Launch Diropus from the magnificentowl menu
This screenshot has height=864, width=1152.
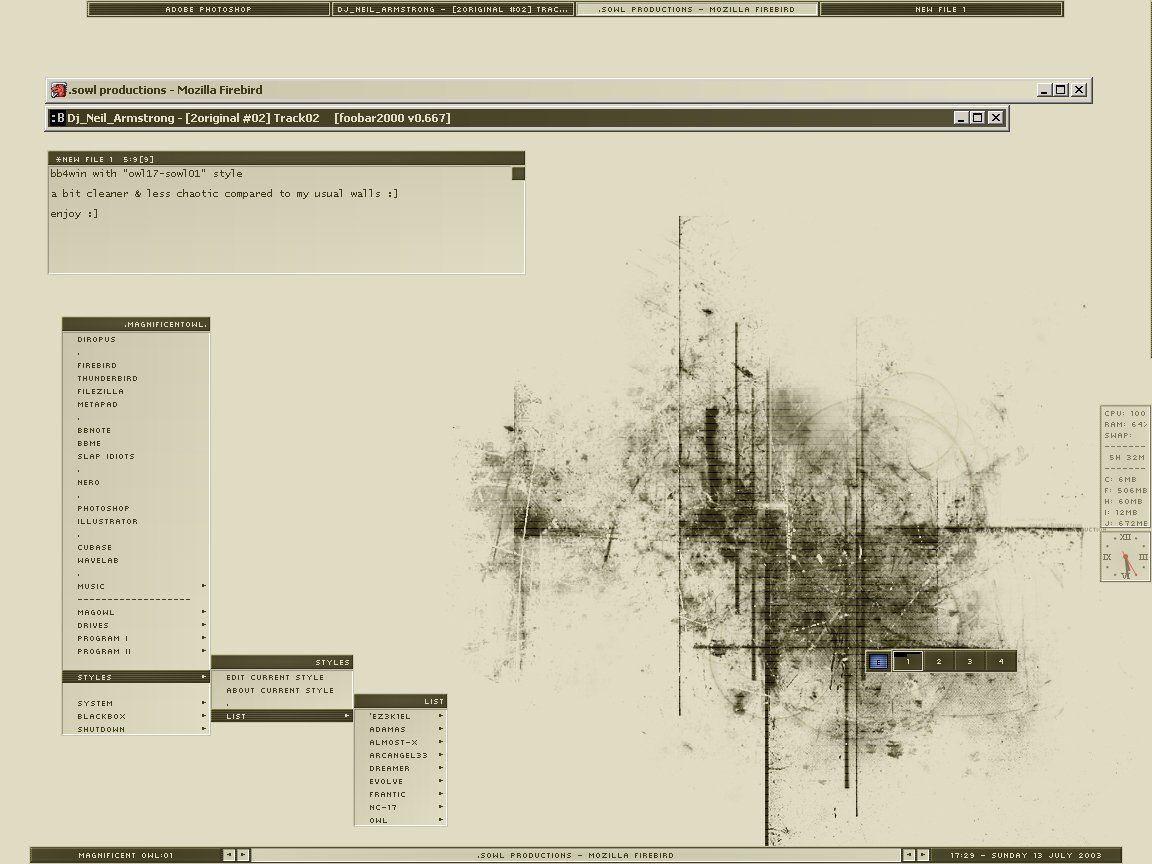pos(136,339)
